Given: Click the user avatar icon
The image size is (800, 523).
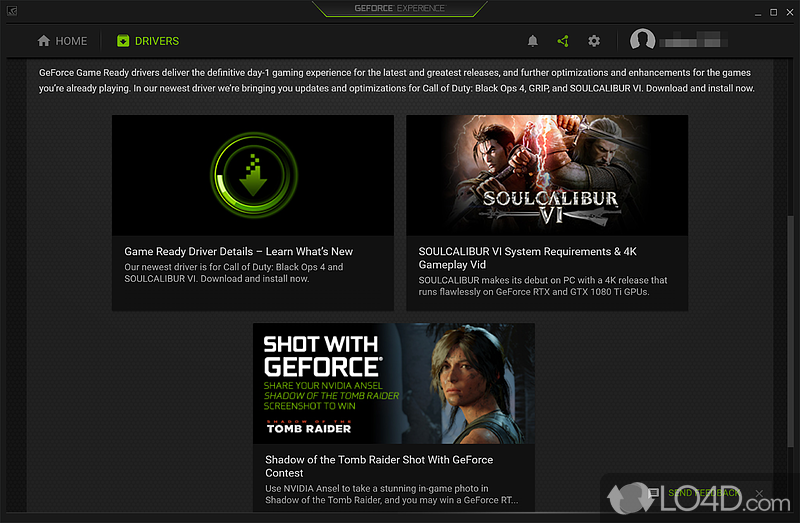Looking at the screenshot, I should tap(642, 39).
